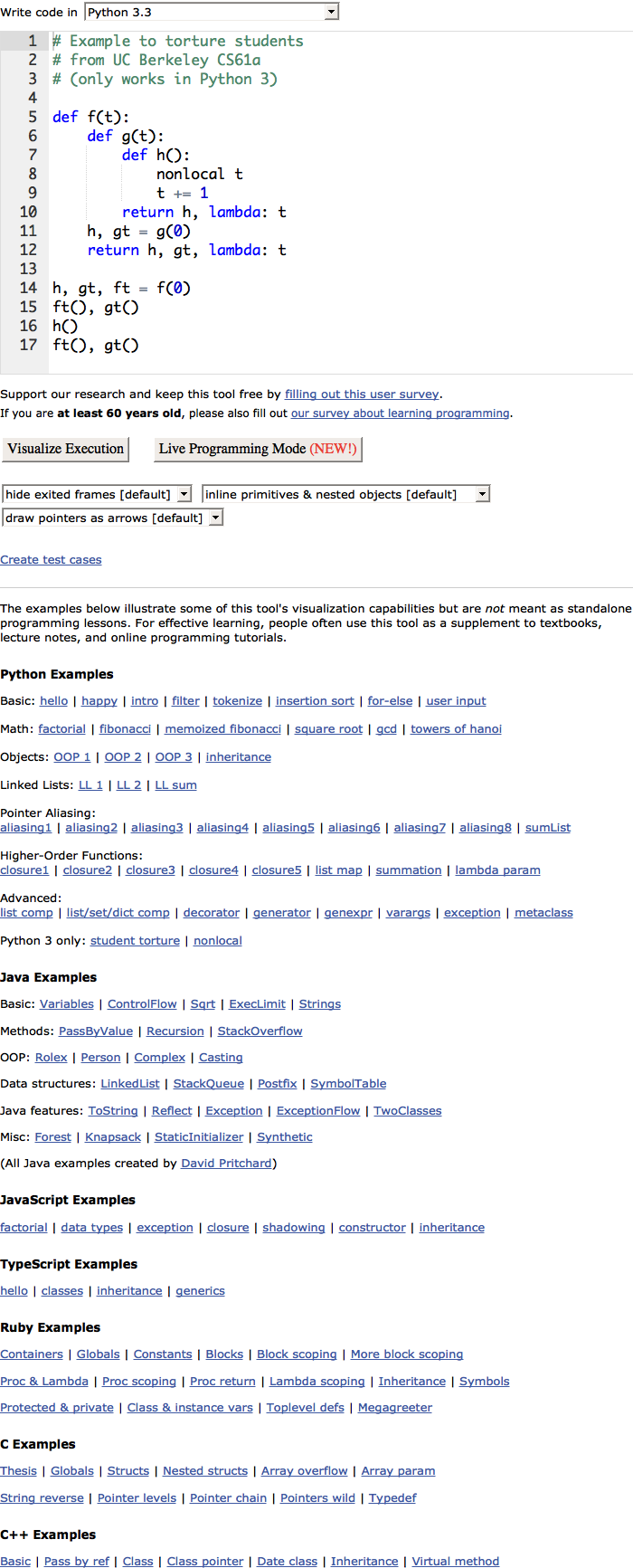Load the towers of hanoi example
Screen dimensions: 633x1568
point(456,729)
